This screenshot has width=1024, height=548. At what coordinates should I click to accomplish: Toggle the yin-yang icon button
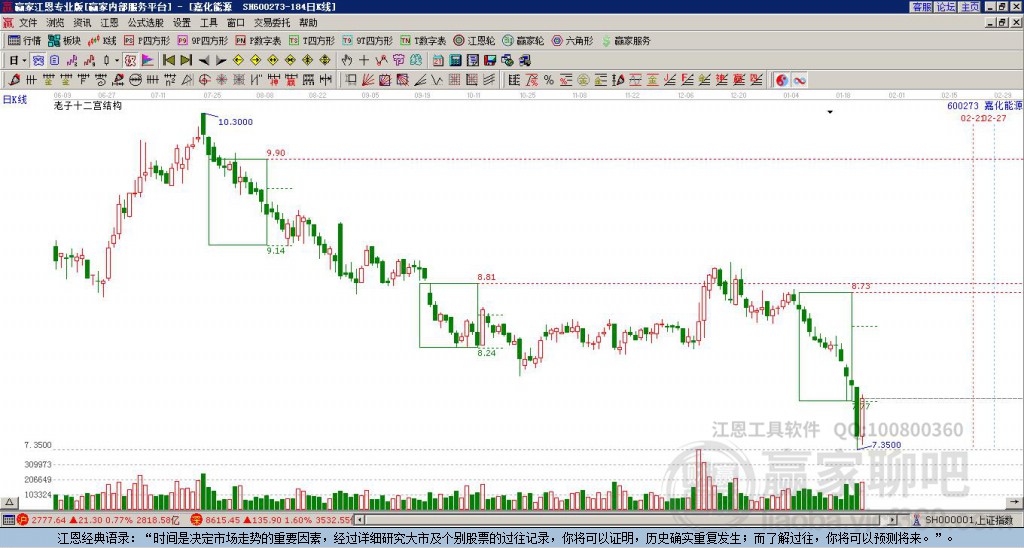click(x=782, y=80)
